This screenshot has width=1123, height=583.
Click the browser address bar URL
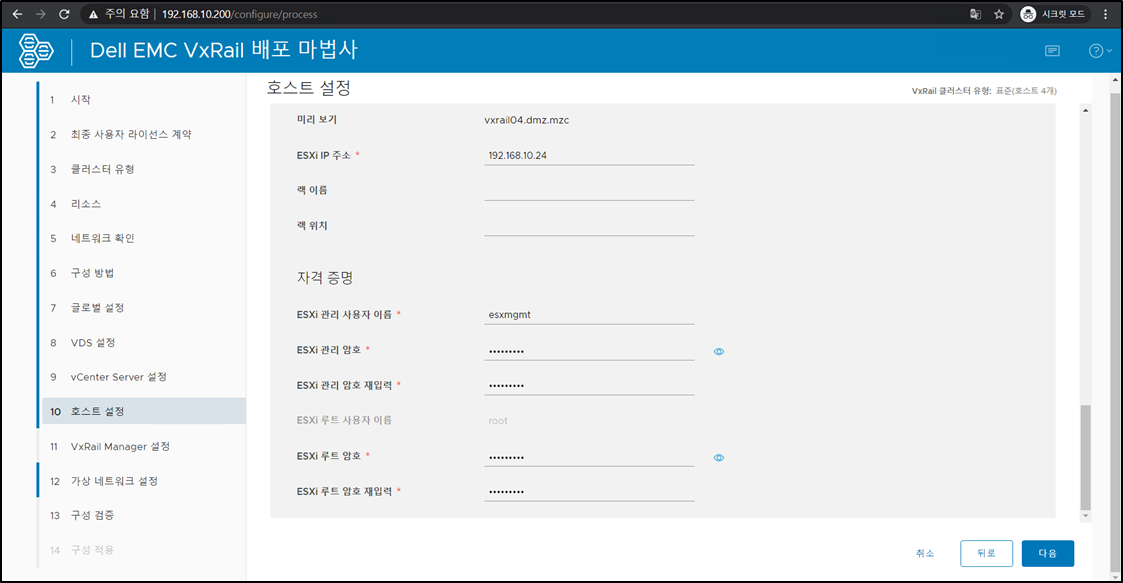click(x=239, y=14)
